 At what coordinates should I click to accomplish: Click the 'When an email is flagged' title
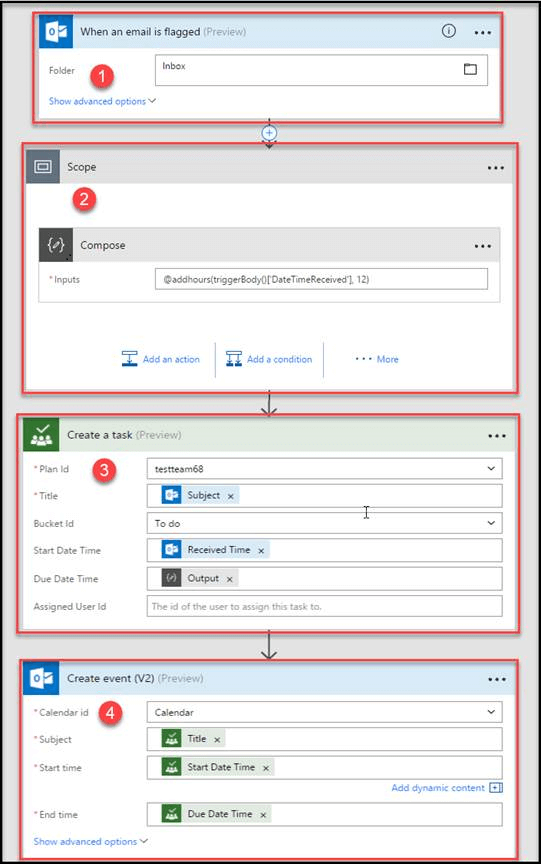140,32
